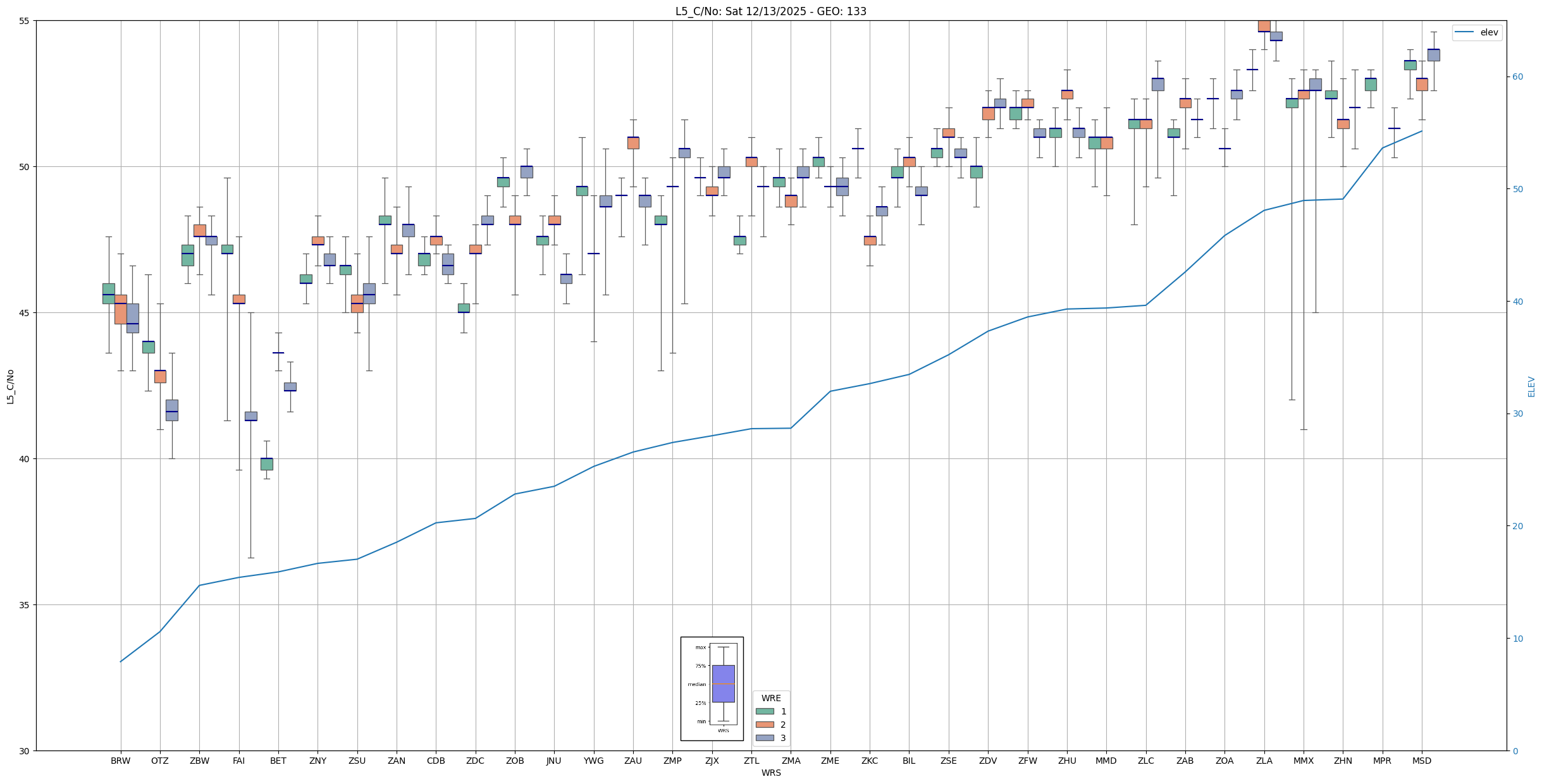Image resolution: width=1542 pixels, height=784 pixels.
Task: Click the purple box in boxplot key
Action: (x=723, y=683)
